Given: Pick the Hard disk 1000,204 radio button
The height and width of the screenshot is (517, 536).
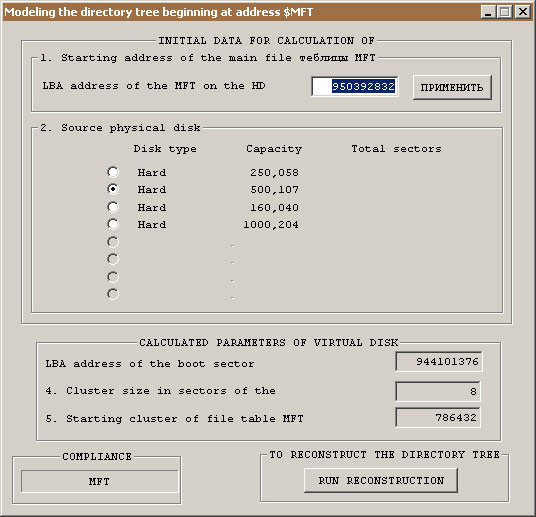Looking at the screenshot, I should pyautogui.click(x=113, y=224).
